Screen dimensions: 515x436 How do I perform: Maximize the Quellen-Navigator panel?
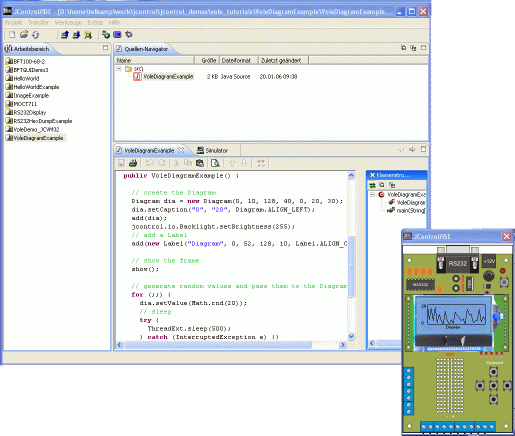[423, 48]
